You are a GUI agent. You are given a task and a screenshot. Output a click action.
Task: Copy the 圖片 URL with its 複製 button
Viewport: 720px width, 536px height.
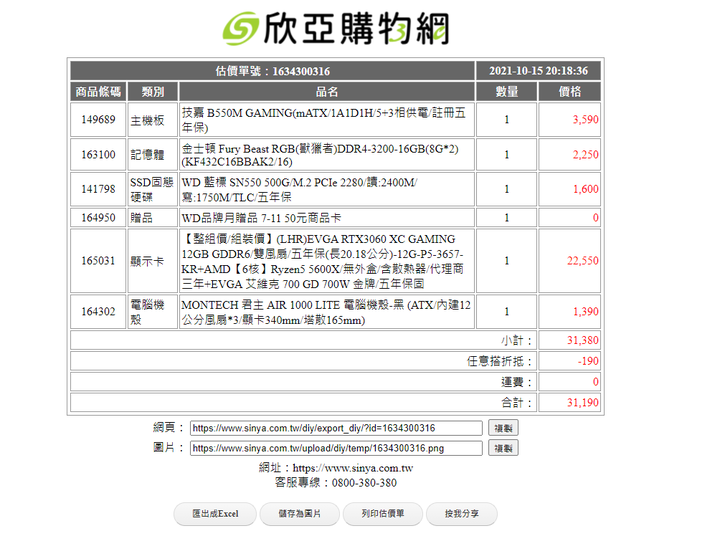503,448
